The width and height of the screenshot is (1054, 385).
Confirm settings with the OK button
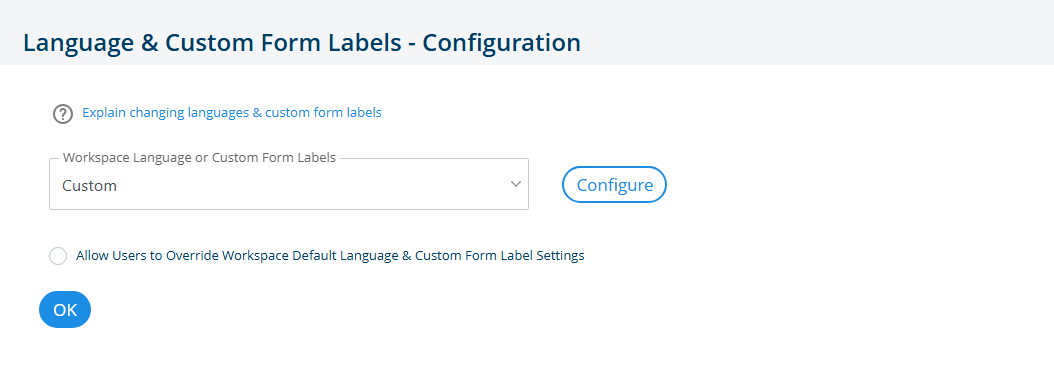(x=65, y=310)
